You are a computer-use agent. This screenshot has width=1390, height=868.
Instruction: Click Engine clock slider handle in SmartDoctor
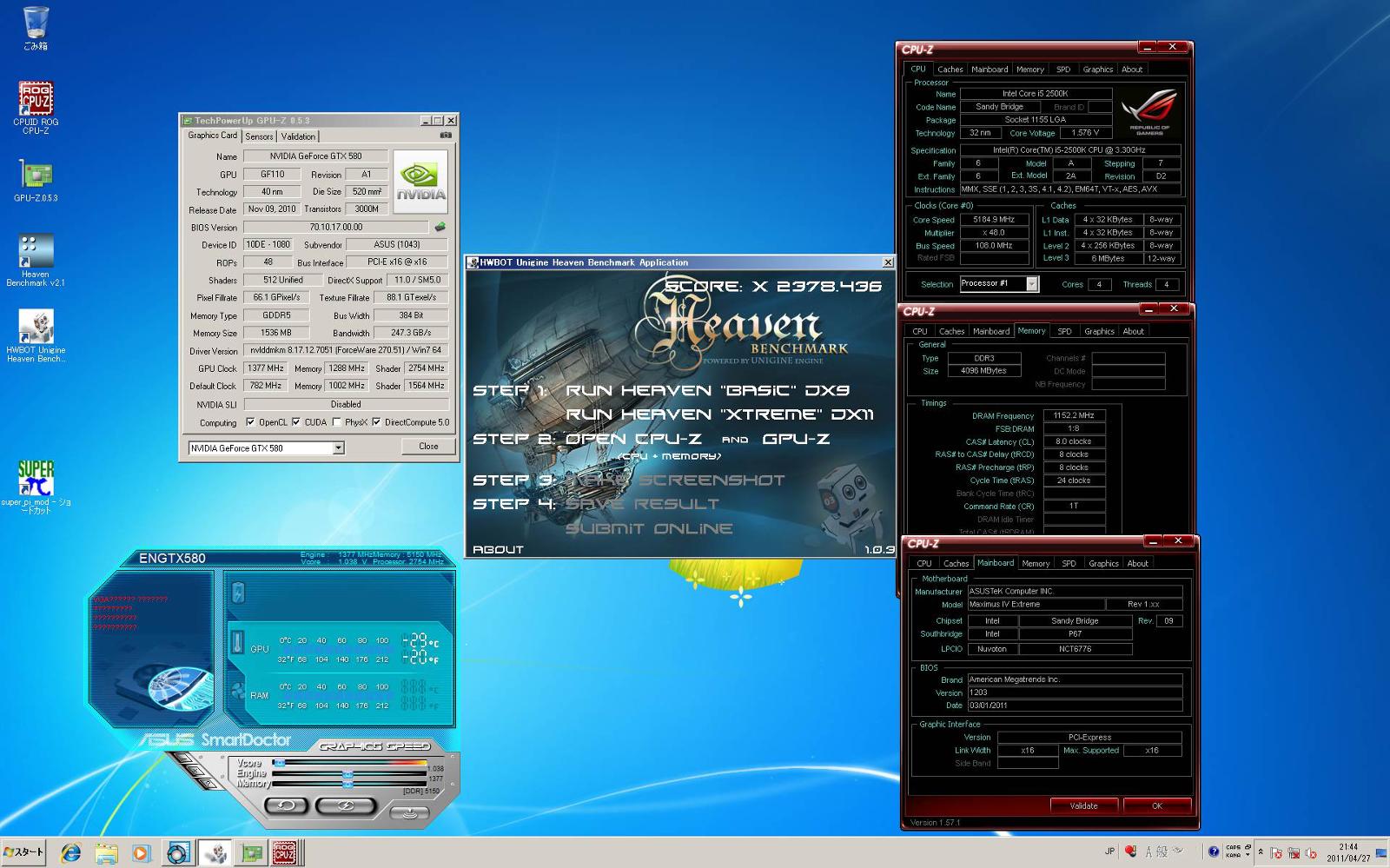[347, 772]
